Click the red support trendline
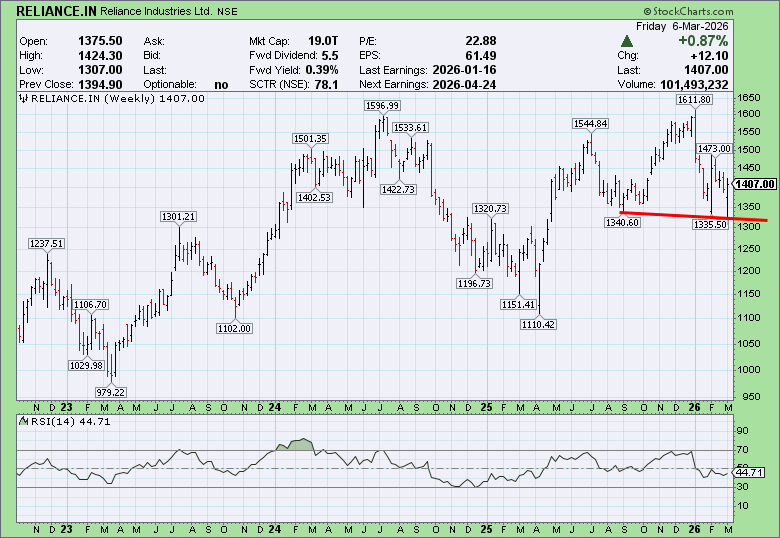 [693, 216]
